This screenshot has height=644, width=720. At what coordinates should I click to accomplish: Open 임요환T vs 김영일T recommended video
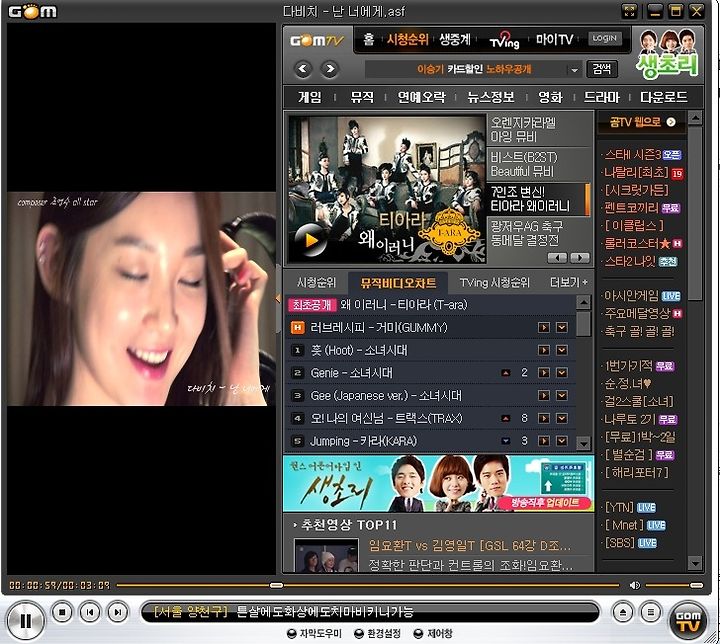coord(470,545)
